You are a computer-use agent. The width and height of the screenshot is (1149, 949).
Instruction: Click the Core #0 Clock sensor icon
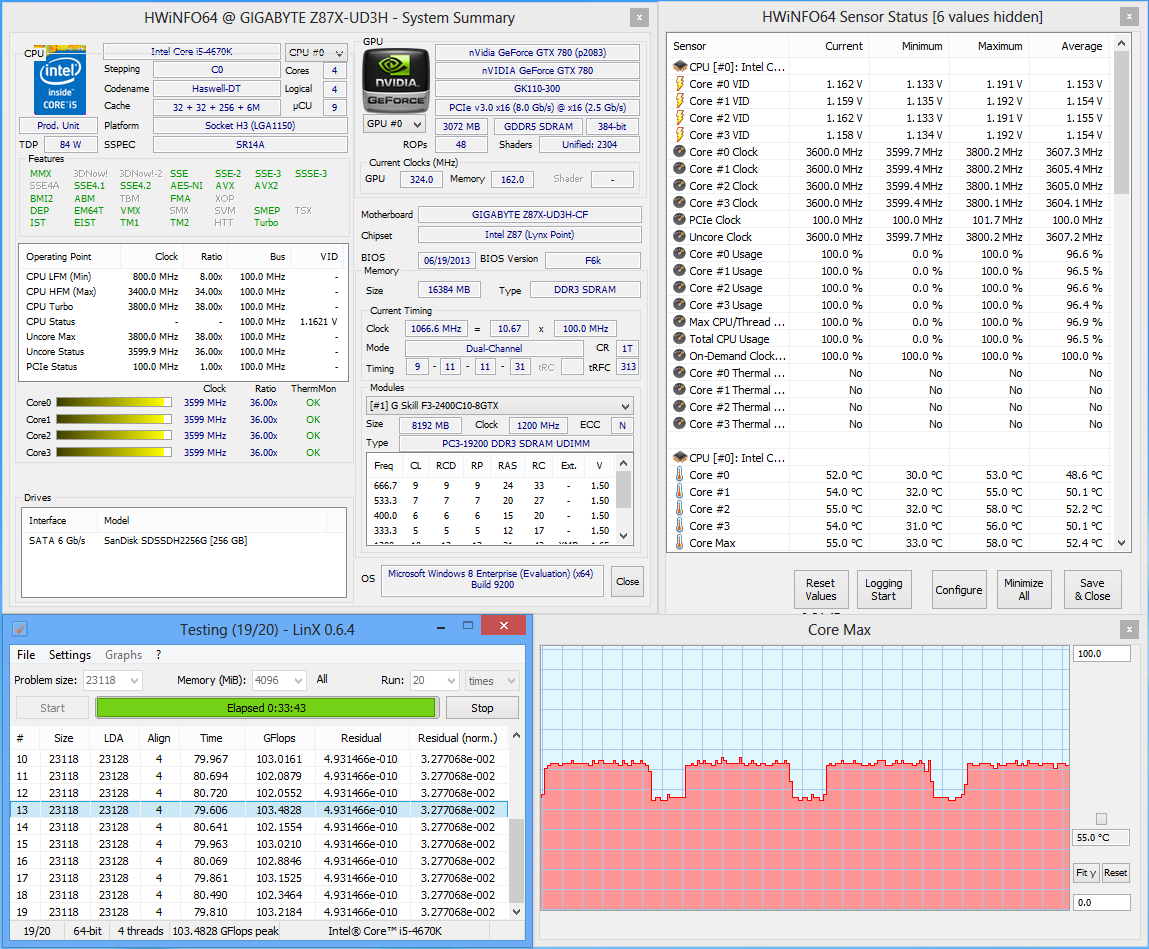click(679, 152)
